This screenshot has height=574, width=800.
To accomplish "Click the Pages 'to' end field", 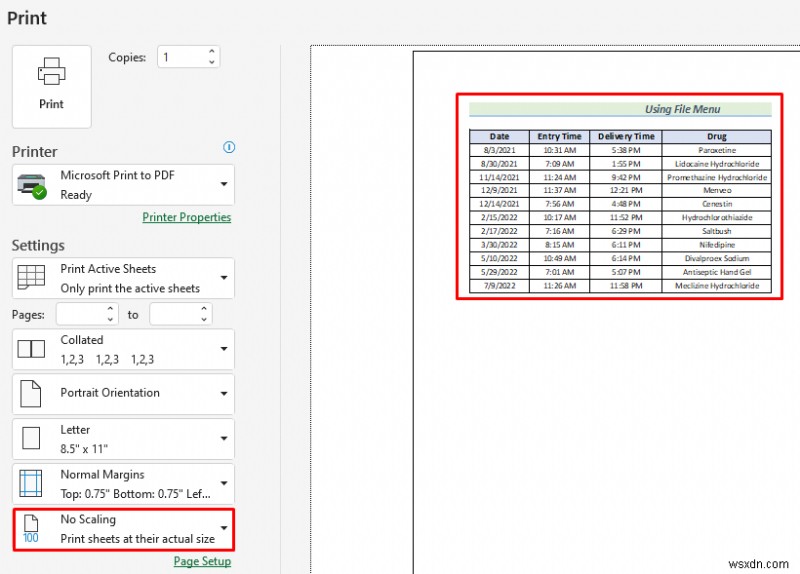I will (175, 314).
